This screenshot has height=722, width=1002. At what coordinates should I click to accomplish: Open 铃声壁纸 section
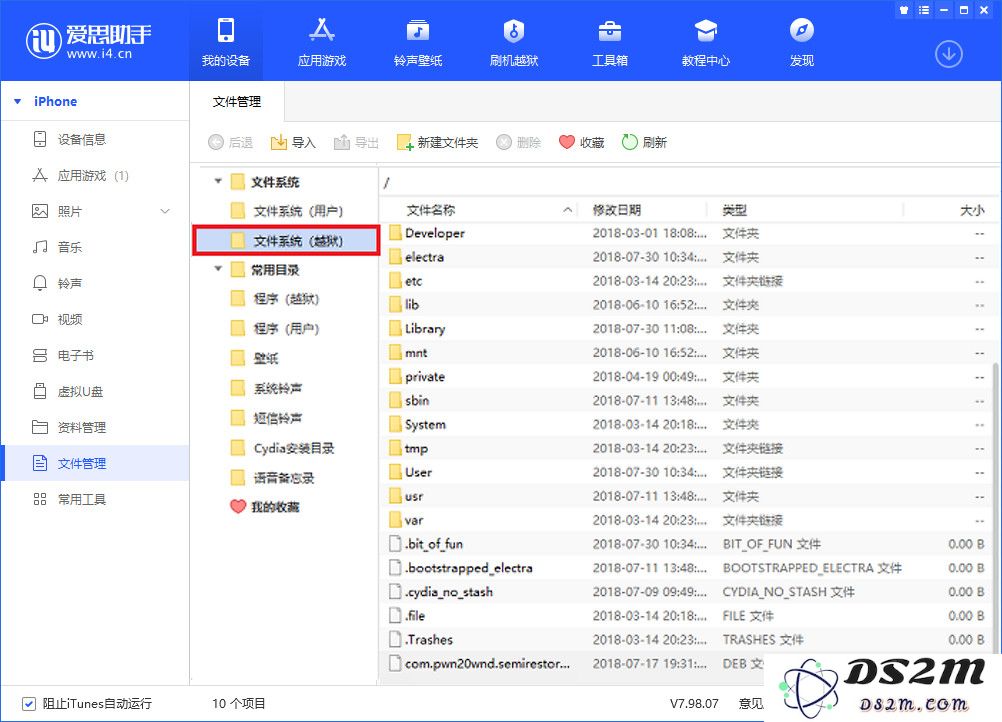tap(418, 42)
